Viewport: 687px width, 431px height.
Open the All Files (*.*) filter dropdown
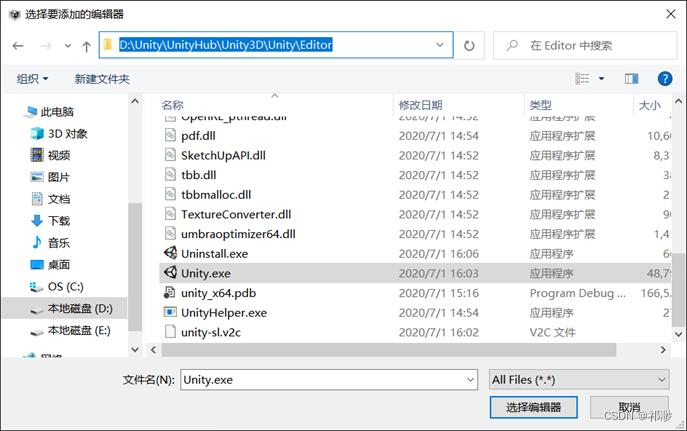[579, 380]
